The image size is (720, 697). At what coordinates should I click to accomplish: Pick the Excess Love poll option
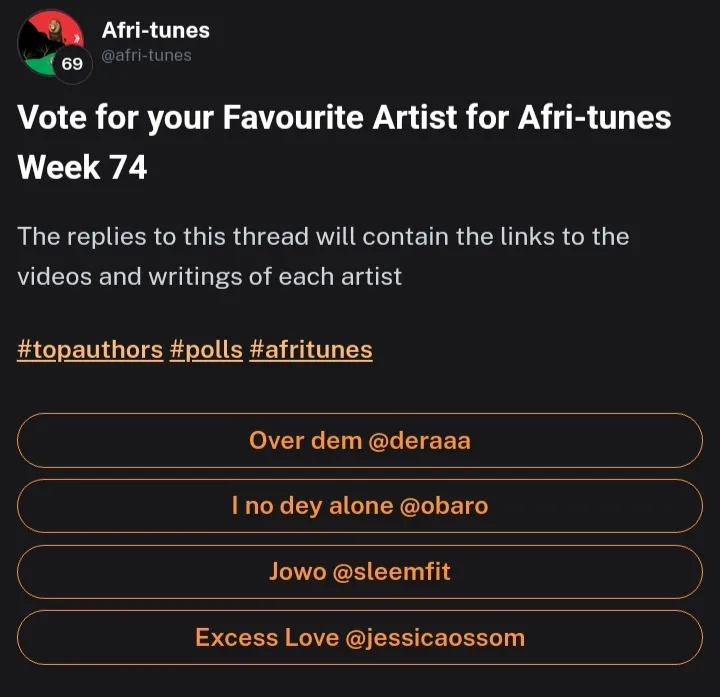[266, 638]
